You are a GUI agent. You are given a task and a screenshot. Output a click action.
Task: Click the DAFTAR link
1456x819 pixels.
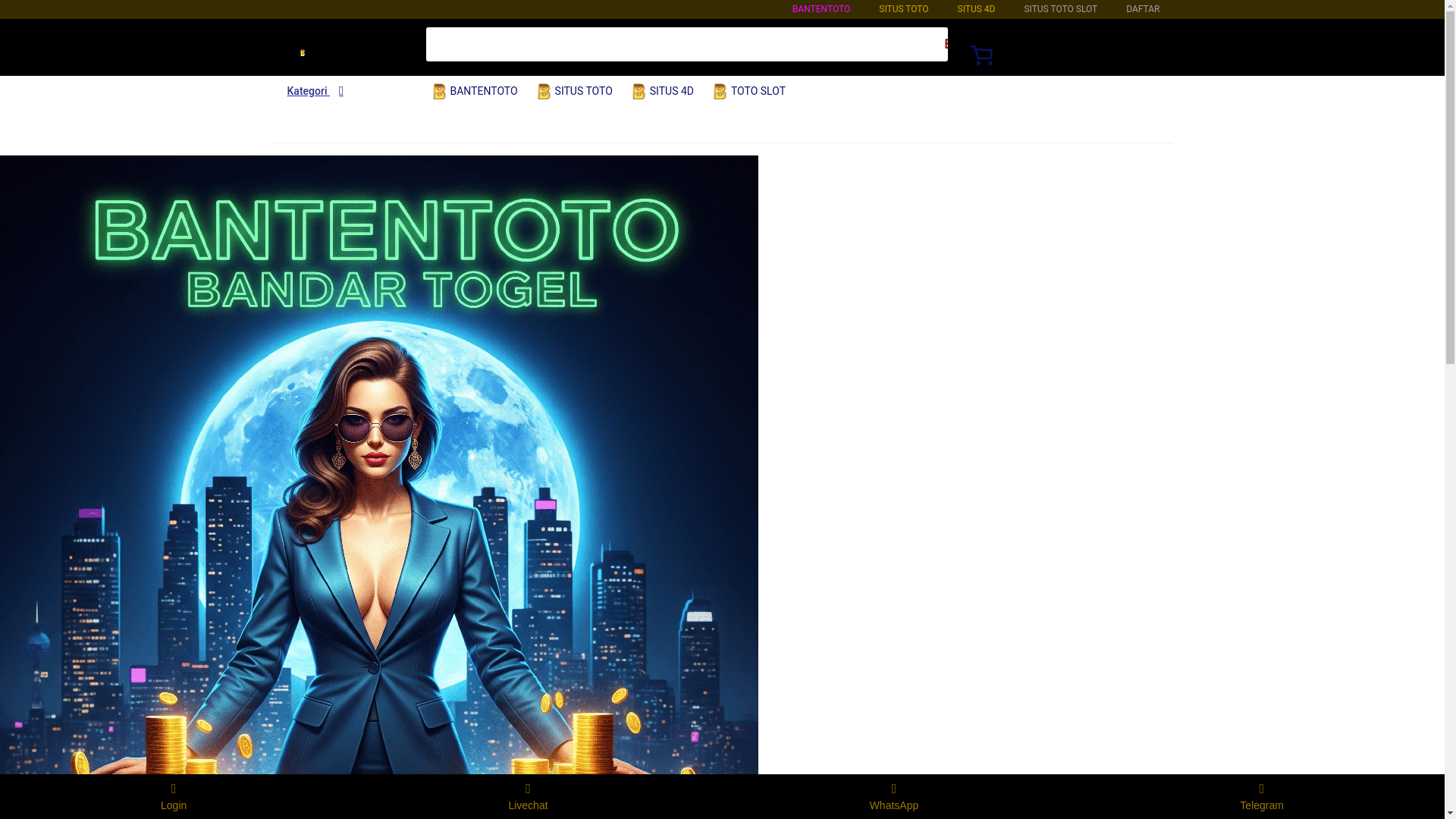click(1143, 9)
